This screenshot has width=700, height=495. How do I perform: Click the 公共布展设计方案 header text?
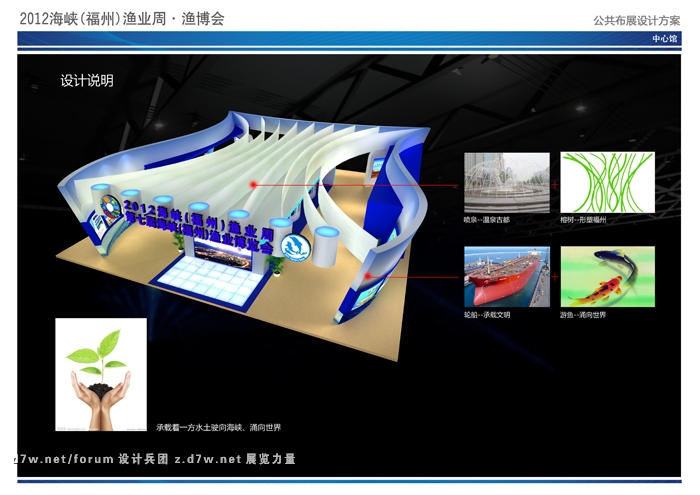click(x=635, y=20)
